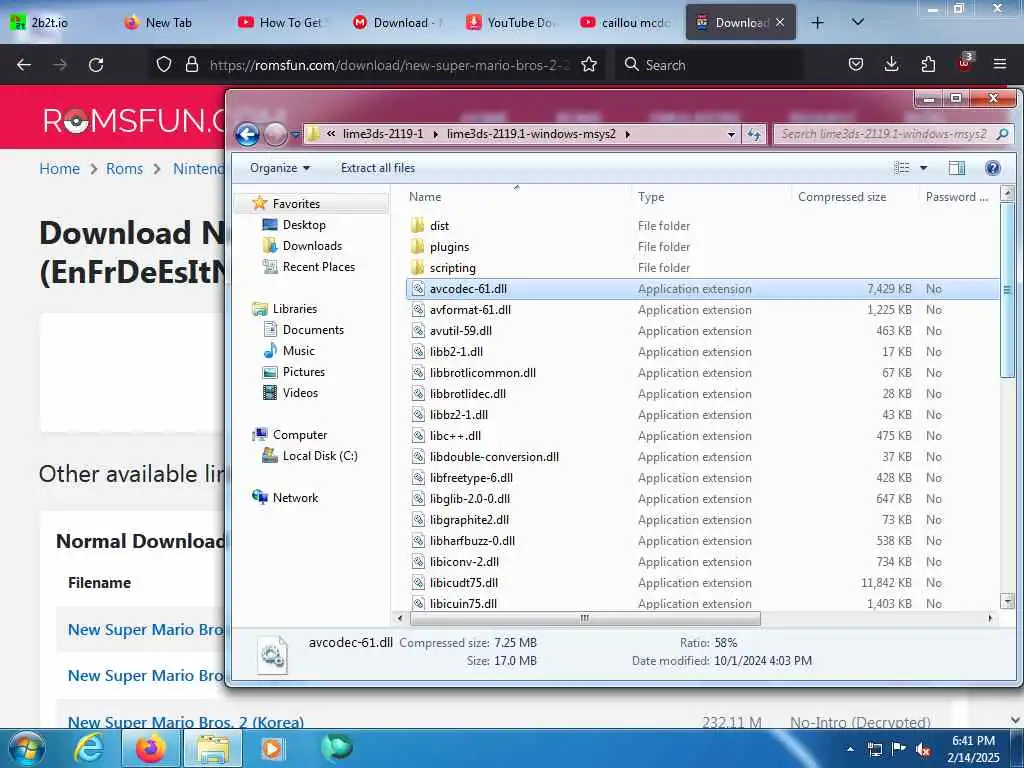Select the scripting folder icon
This screenshot has height=768, width=1024.
418,268
